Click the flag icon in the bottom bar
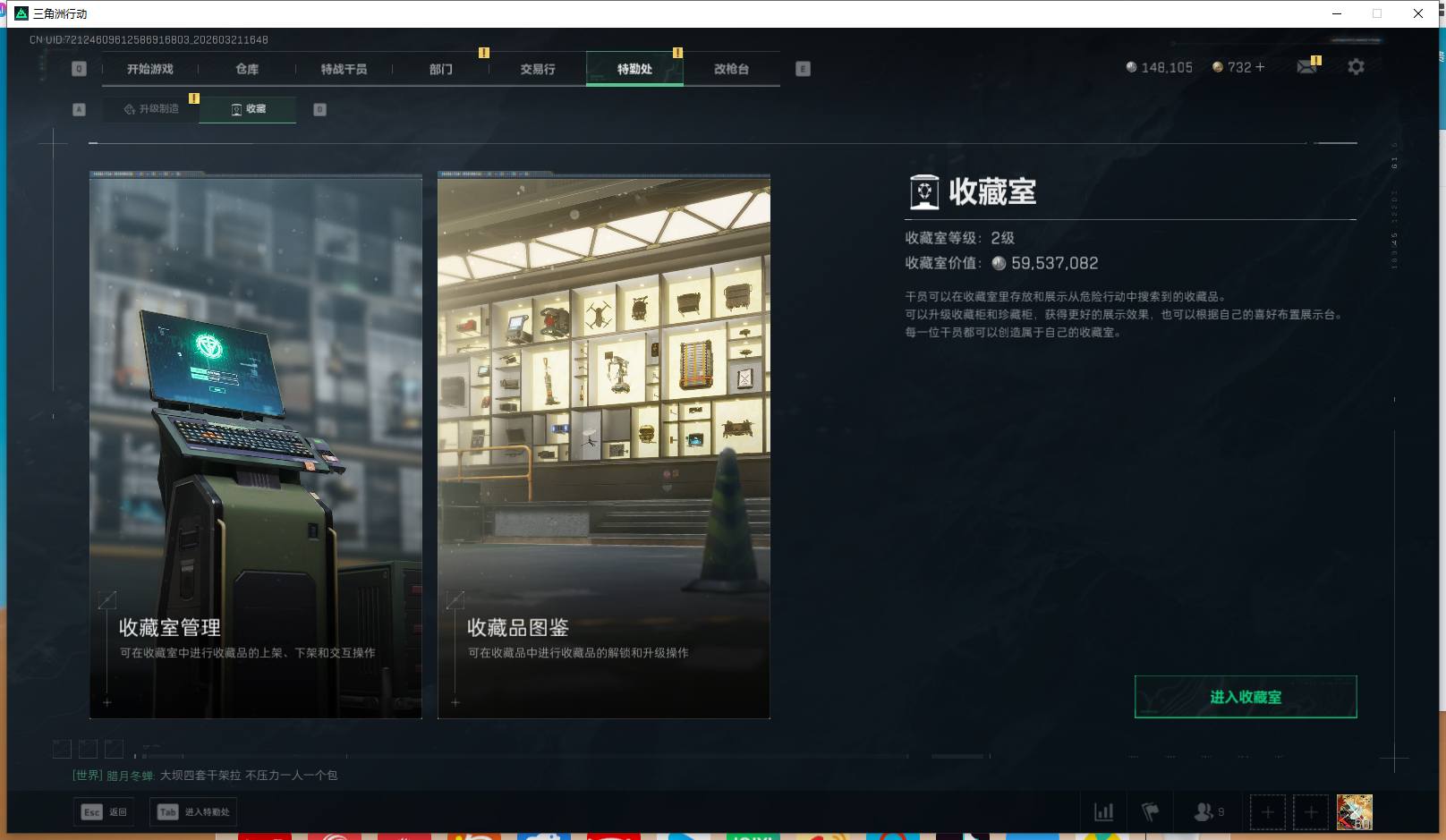 tap(1151, 811)
